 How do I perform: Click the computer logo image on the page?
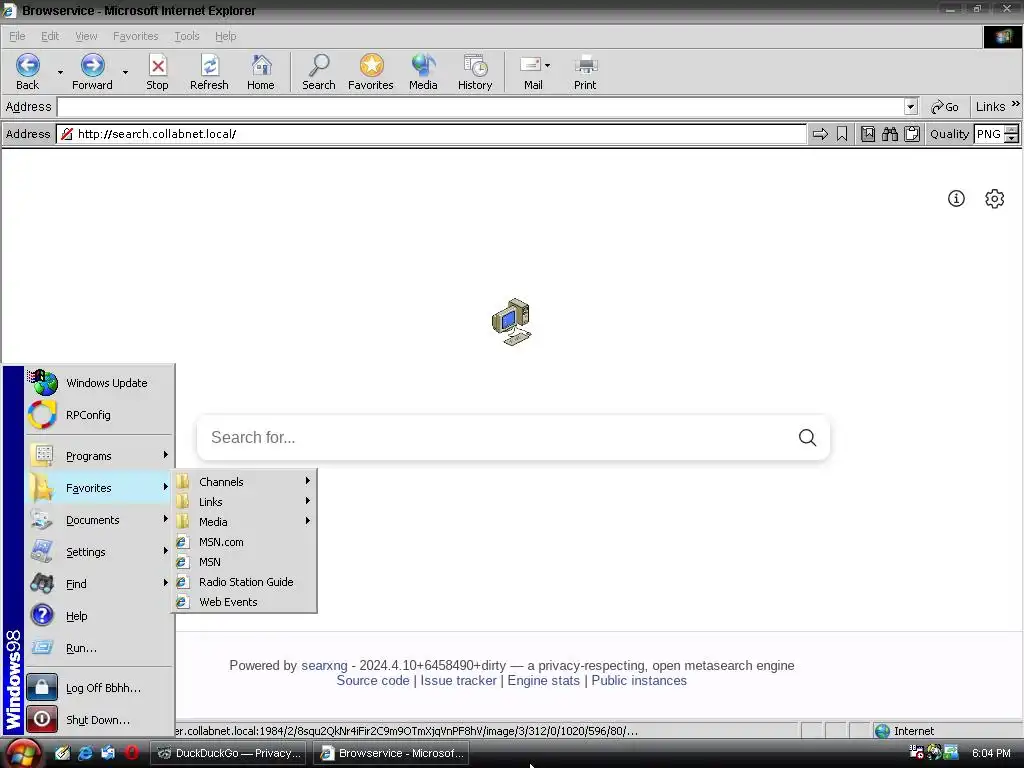click(511, 322)
